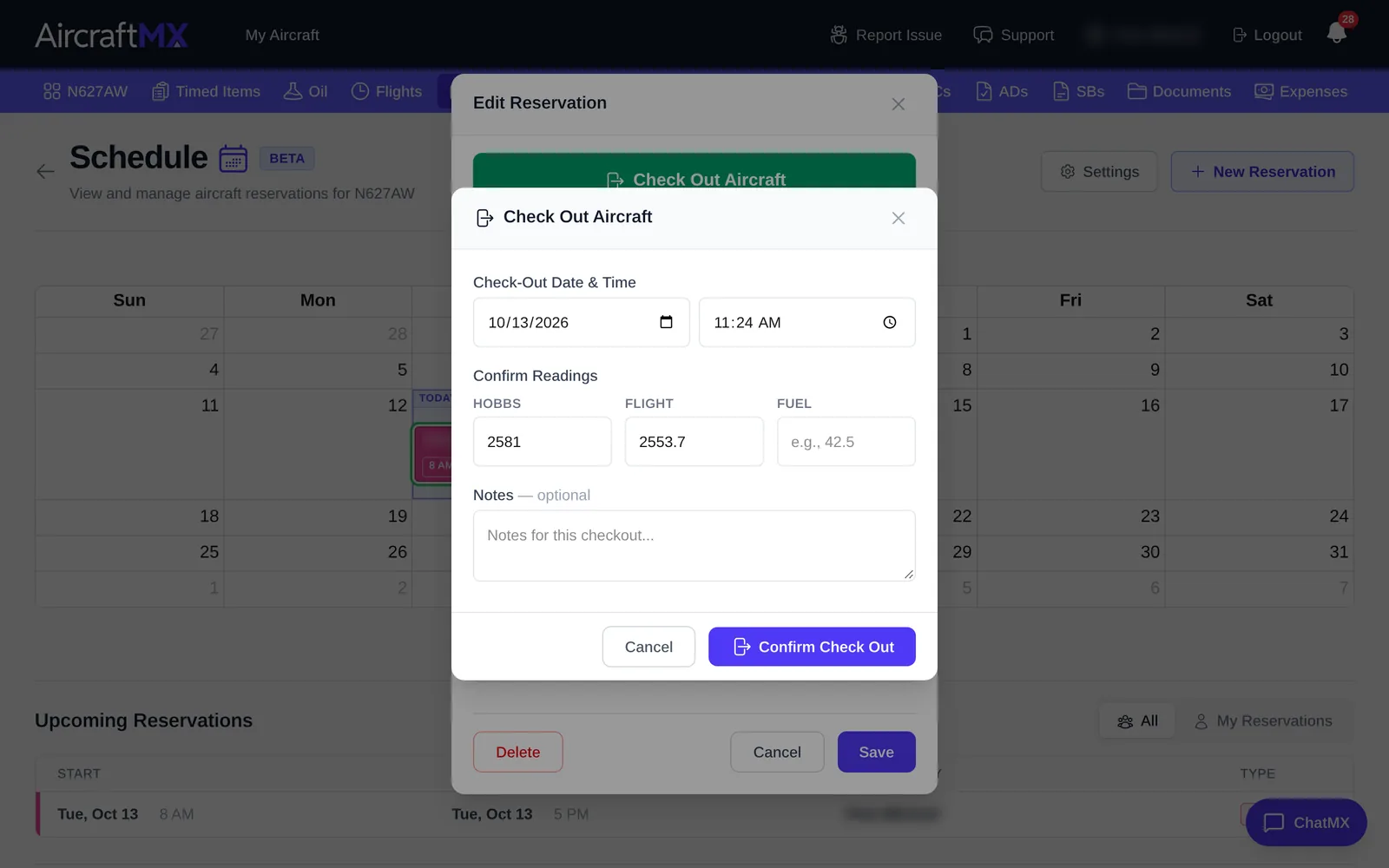Close the Edit Reservation dialog
This screenshot has height=868, width=1389.
[899, 104]
